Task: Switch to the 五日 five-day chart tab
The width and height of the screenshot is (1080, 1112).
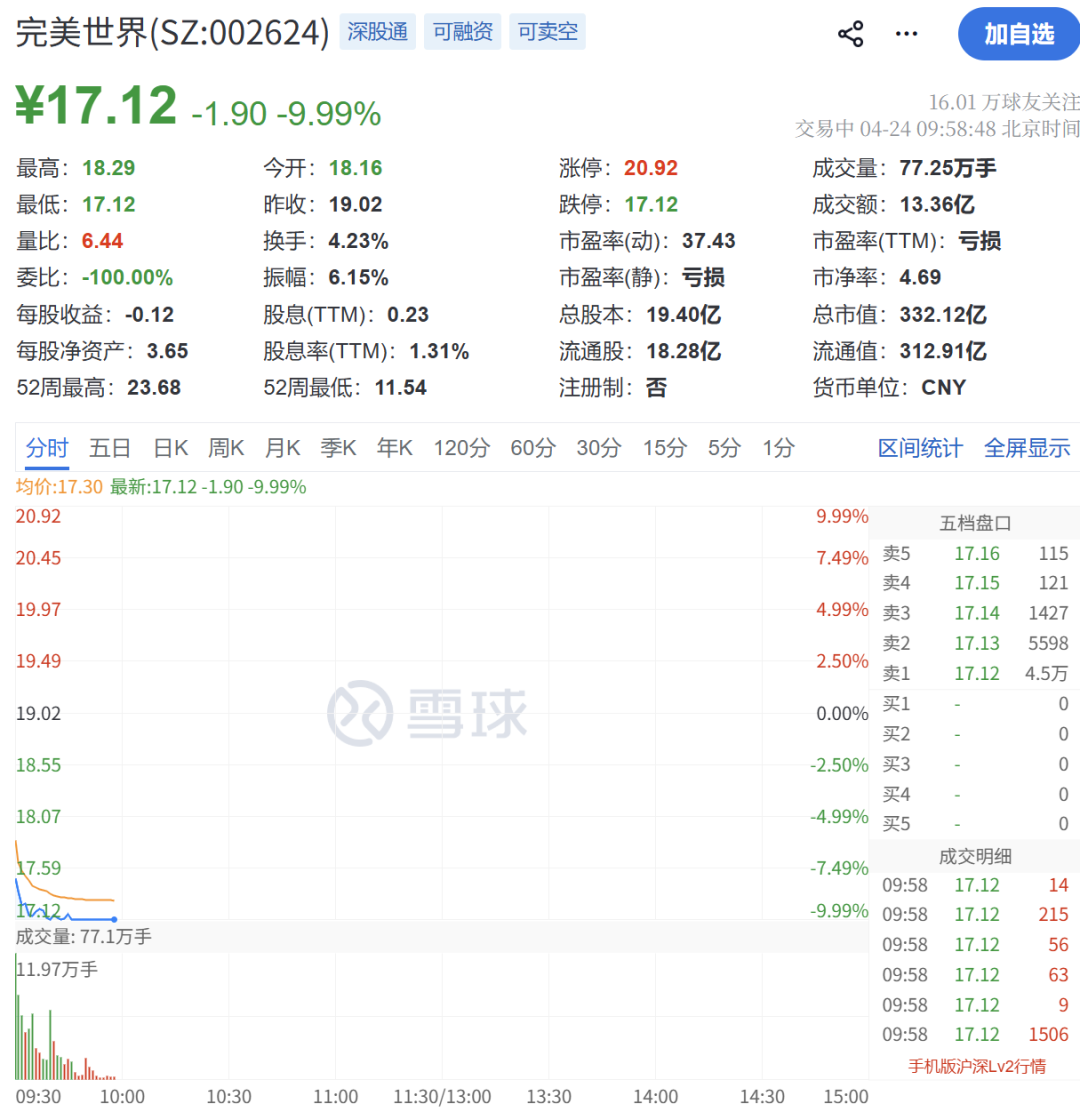Action: [x=110, y=448]
